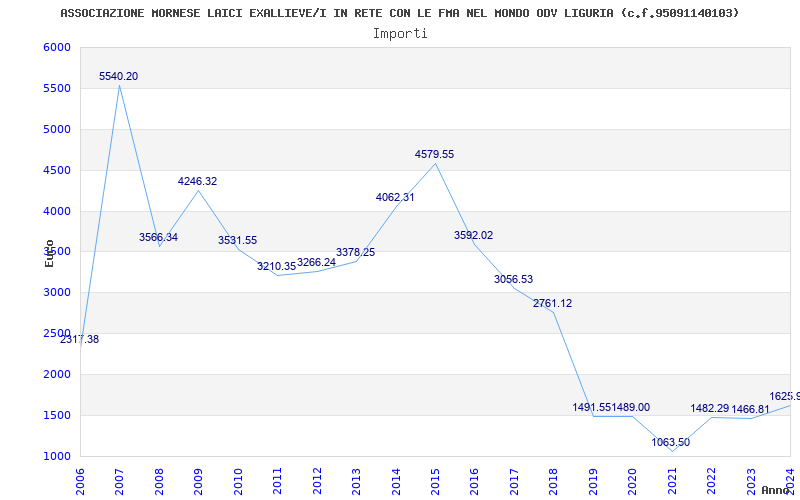Click the Importi chart subtitle
The image size is (800, 500).
click(400, 34)
